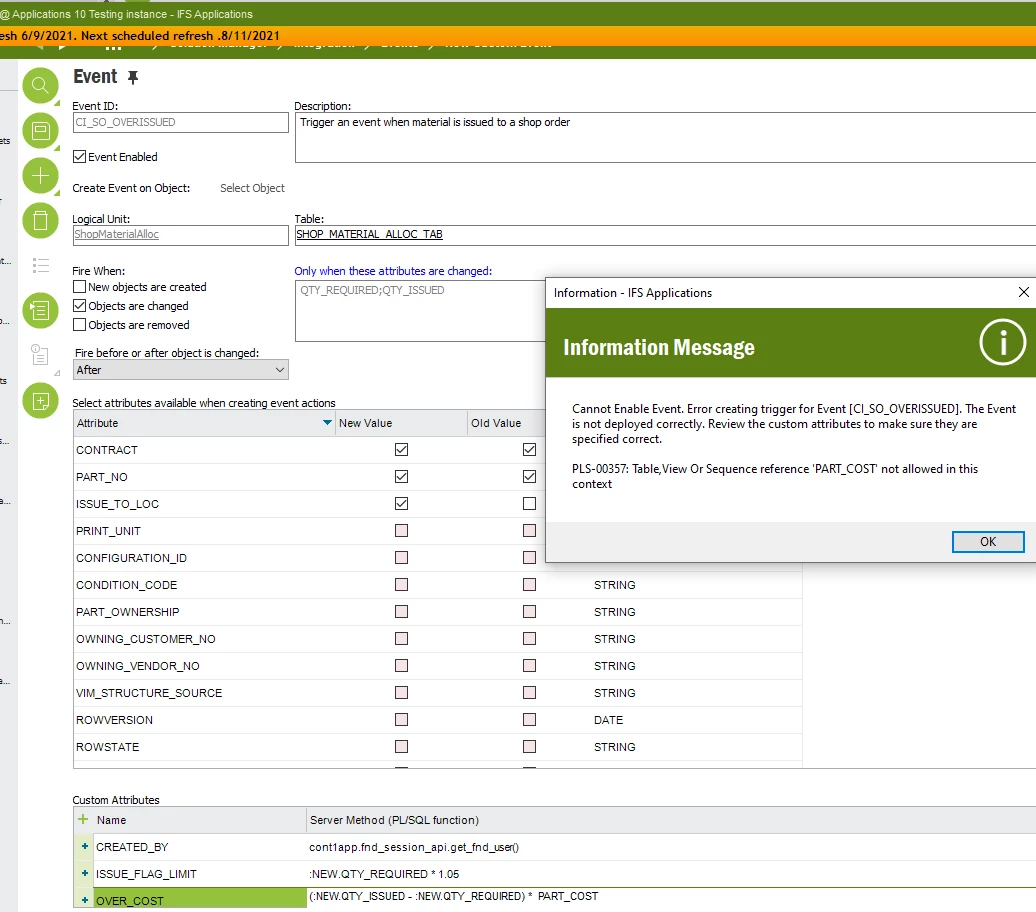Image resolution: width=1036 pixels, height=912 pixels.
Task: Pin the Event page using the pin icon
Action: pyautogui.click(x=133, y=76)
